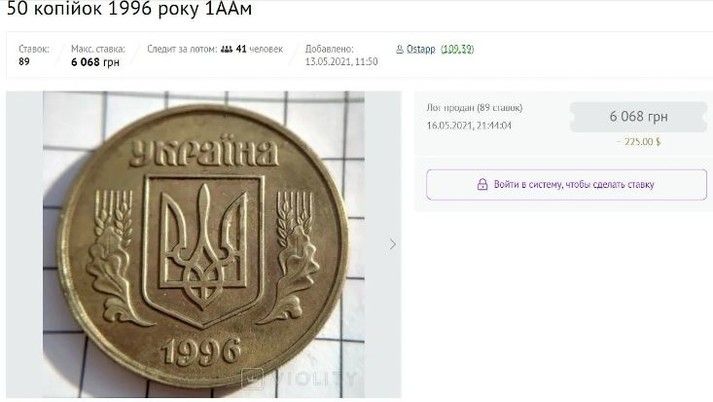Open the 1996 coin photo
Image resolution: width=713 pixels, height=402 pixels.
pyautogui.click(x=204, y=245)
